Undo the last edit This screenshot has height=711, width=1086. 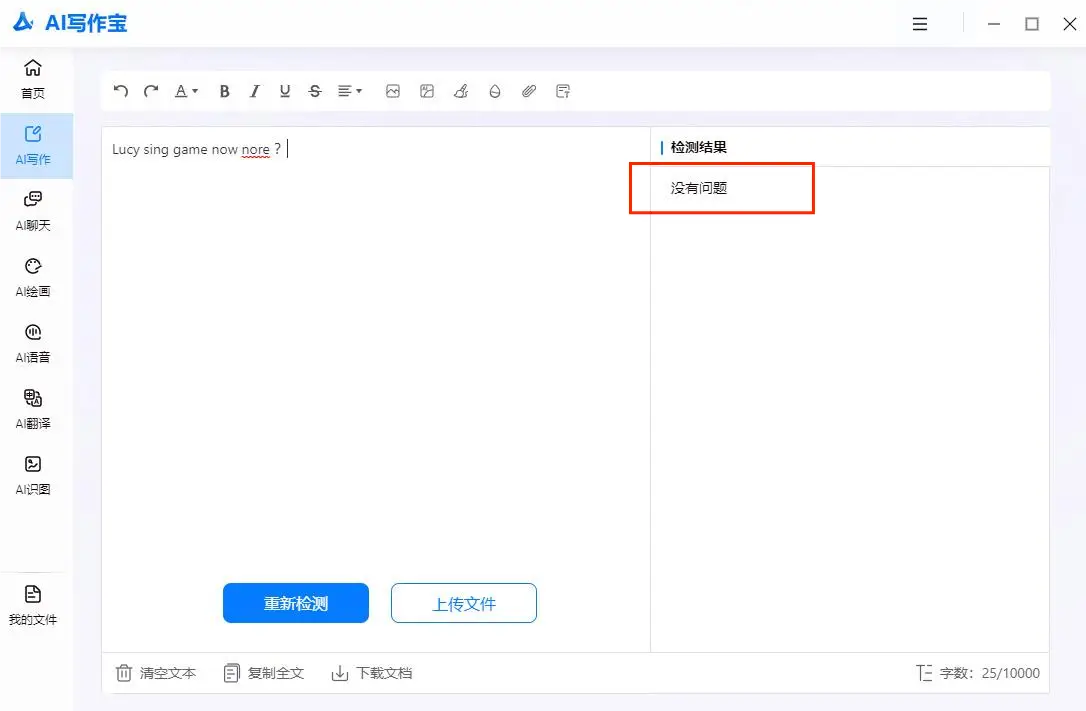[x=121, y=91]
